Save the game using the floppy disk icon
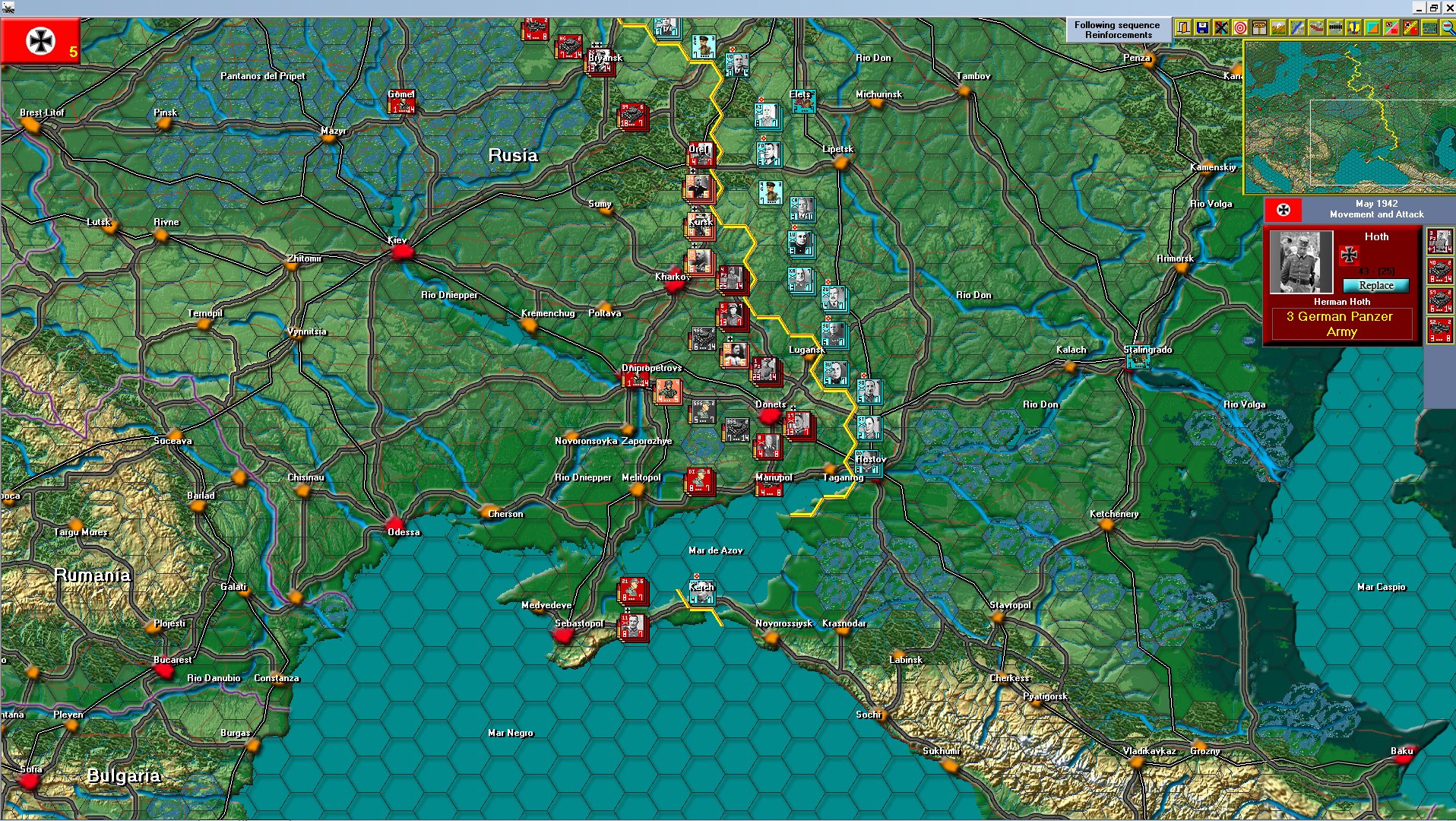The height and width of the screenshot is (821, 1456). tap(1202, 28)
